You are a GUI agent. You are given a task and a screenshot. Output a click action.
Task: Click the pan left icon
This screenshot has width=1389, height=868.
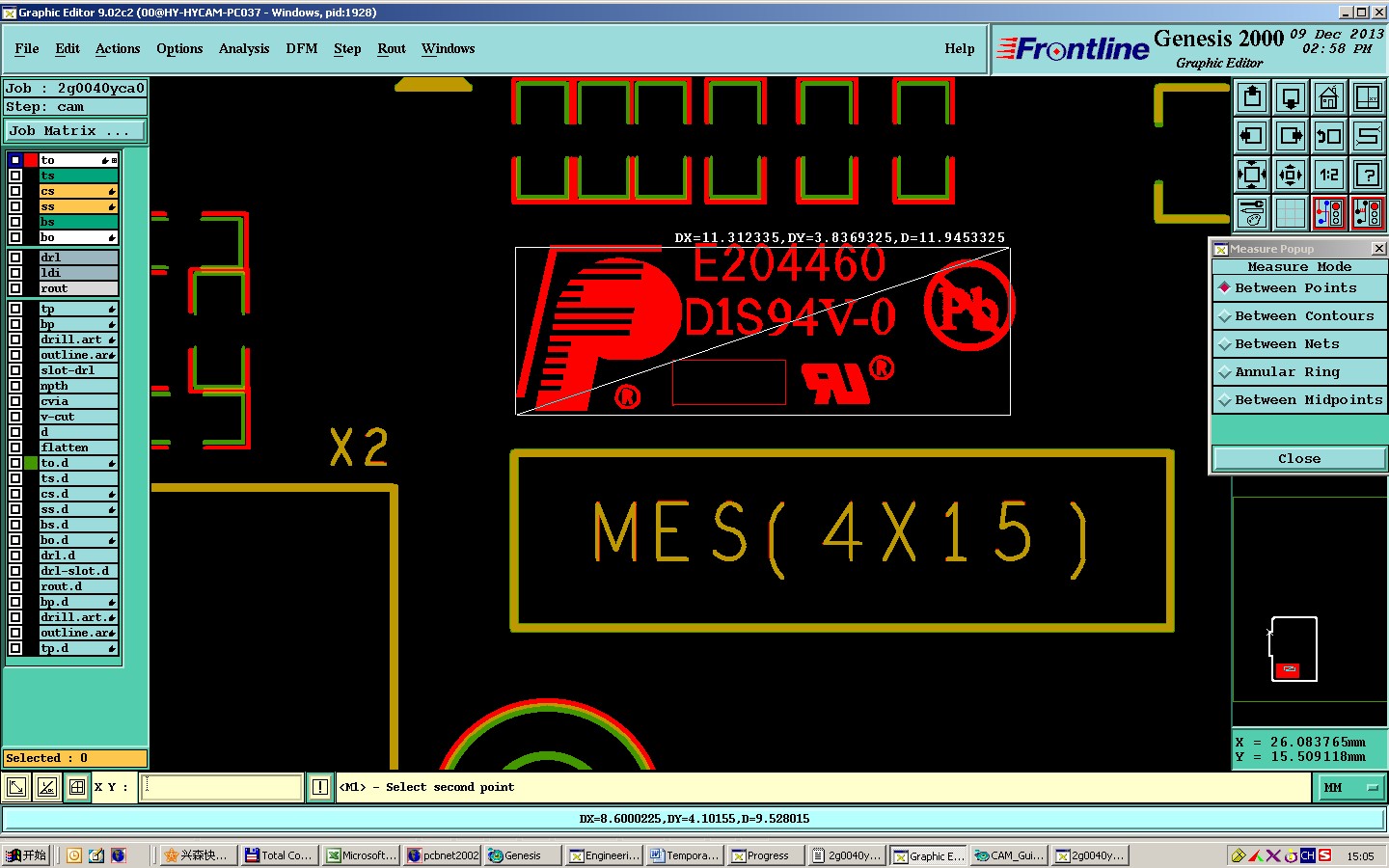[1252, 136]
